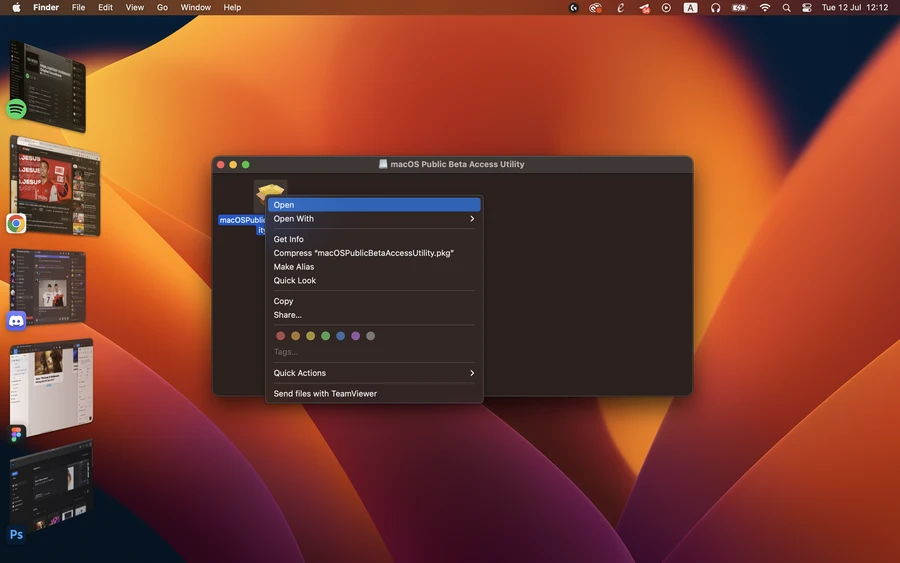Open the keyboard input source menu
900x563 pixels.
point(690,7)
